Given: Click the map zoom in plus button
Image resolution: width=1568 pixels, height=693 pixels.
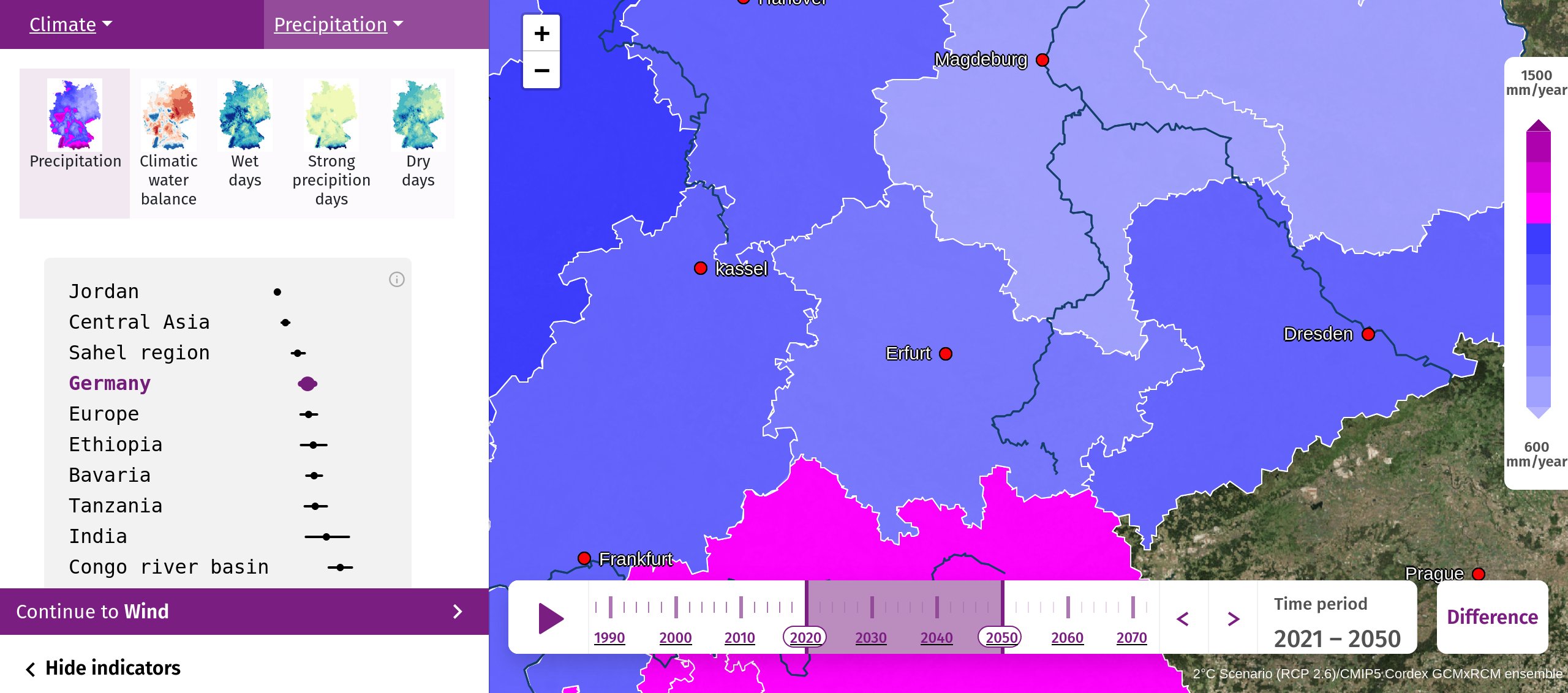Looking at the screenshot, I should pos(541,34).
